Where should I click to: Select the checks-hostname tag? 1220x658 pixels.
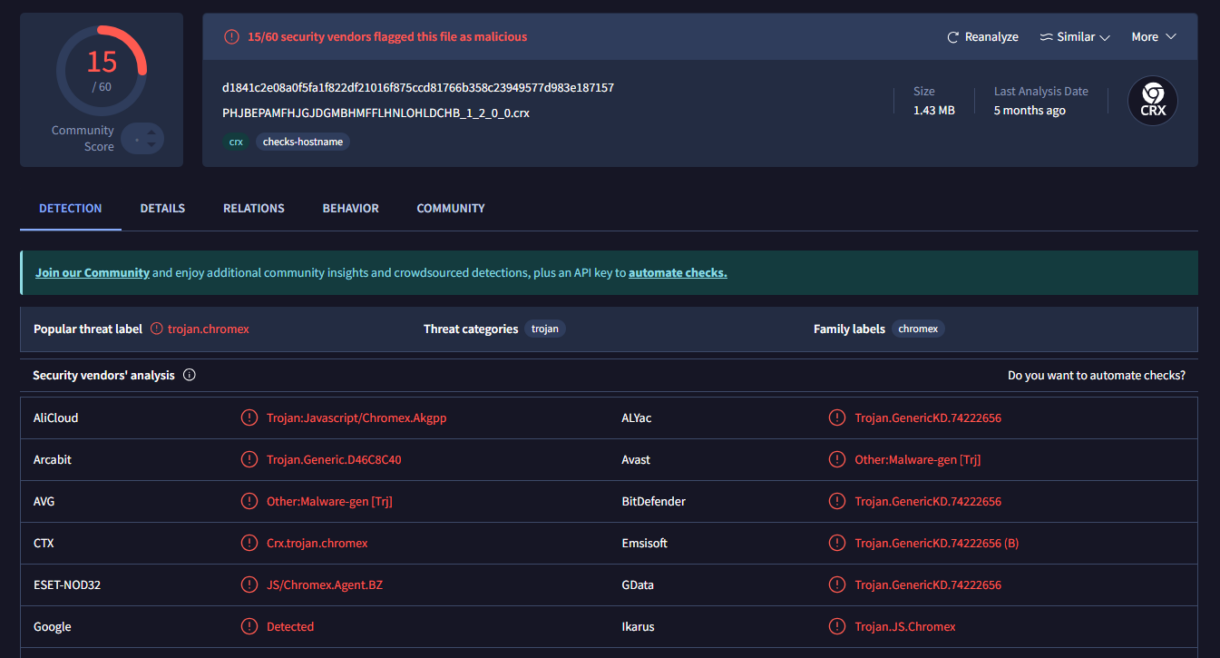[303, 141]
